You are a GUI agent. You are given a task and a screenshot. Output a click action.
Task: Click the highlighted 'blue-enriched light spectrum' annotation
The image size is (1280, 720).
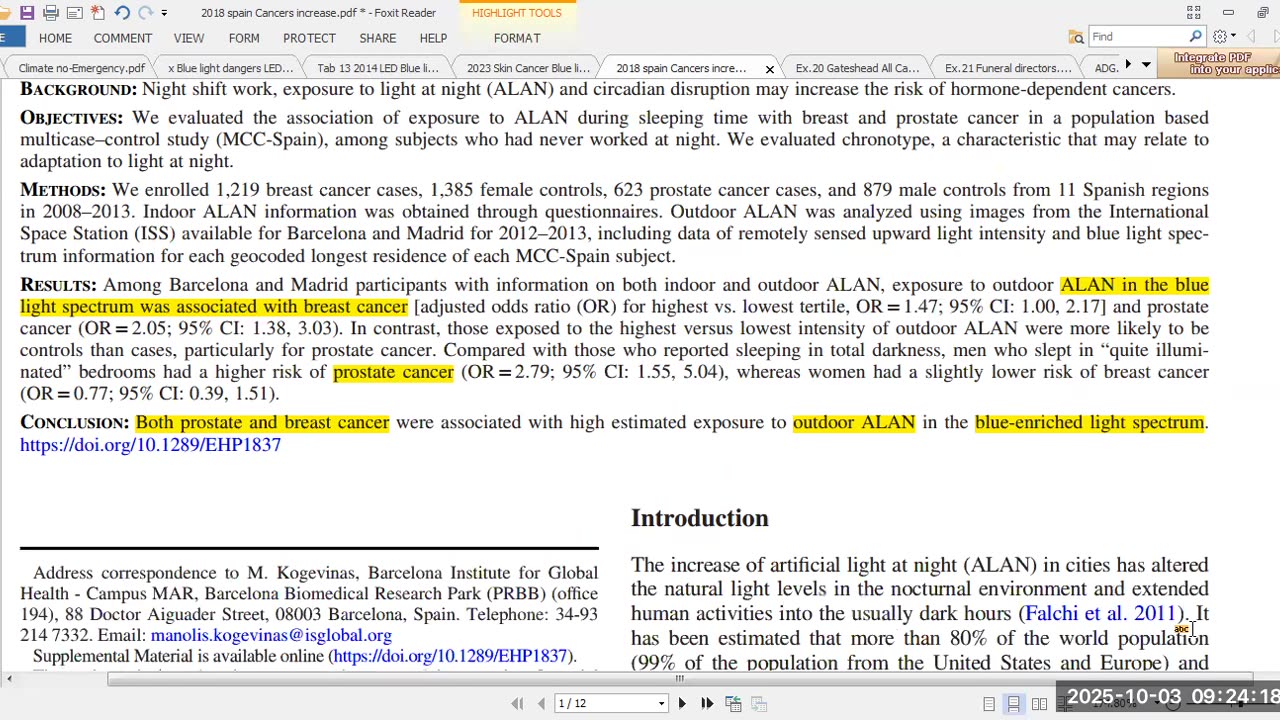pyautogui.click(x=1089, y=422)
